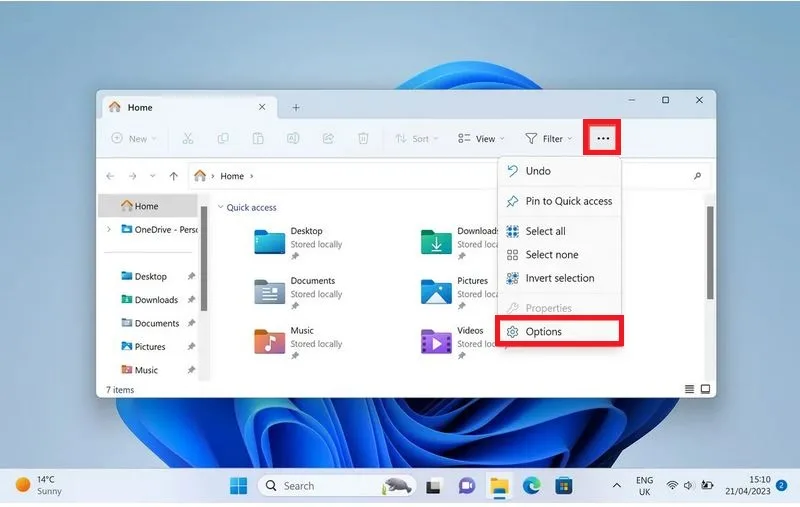Click the Paste clipboard icon
Image resolution: width=800 pixels, height=507 pixels.
[258, 138]
